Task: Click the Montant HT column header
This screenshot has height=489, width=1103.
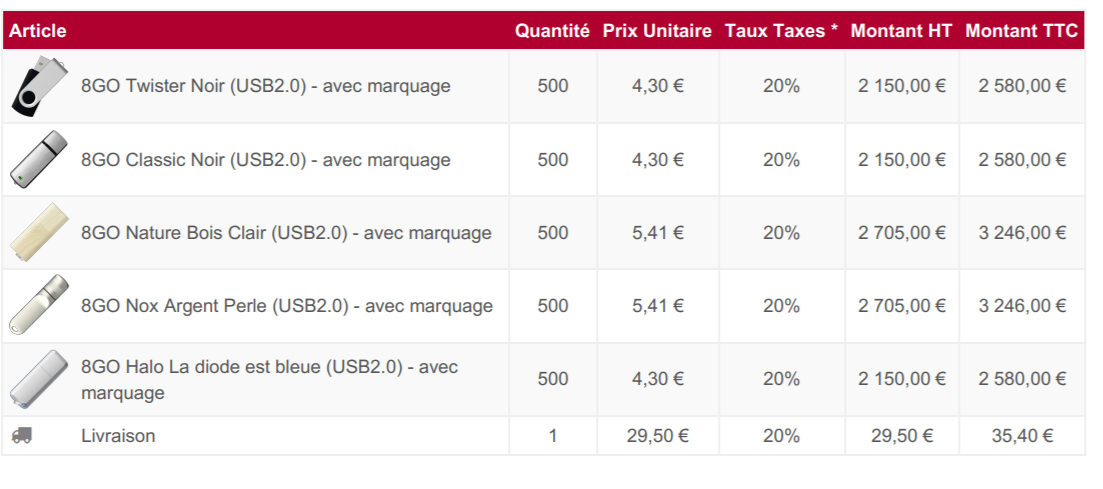Action: click(x=901, y=31)
